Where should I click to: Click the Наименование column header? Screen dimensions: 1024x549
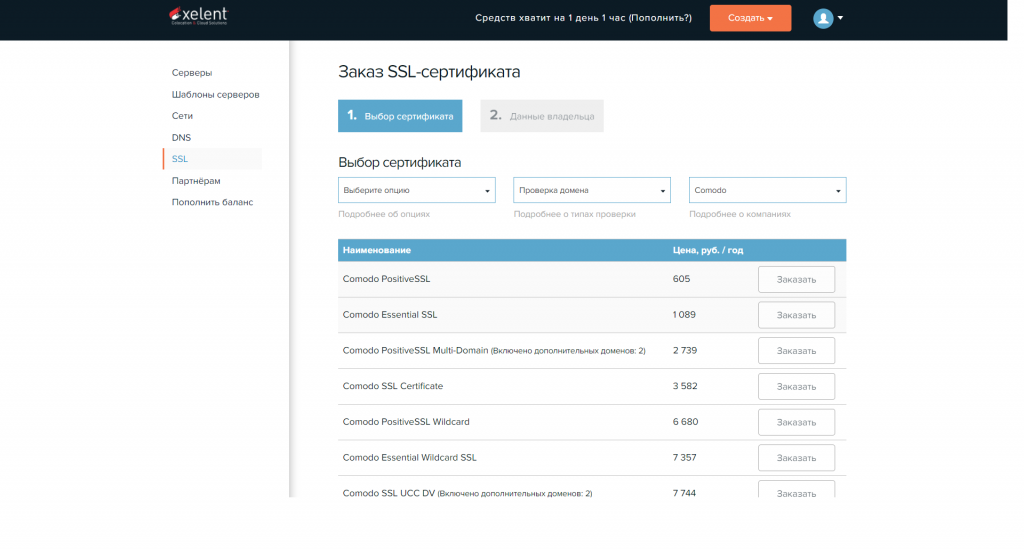tap(377, 250)
